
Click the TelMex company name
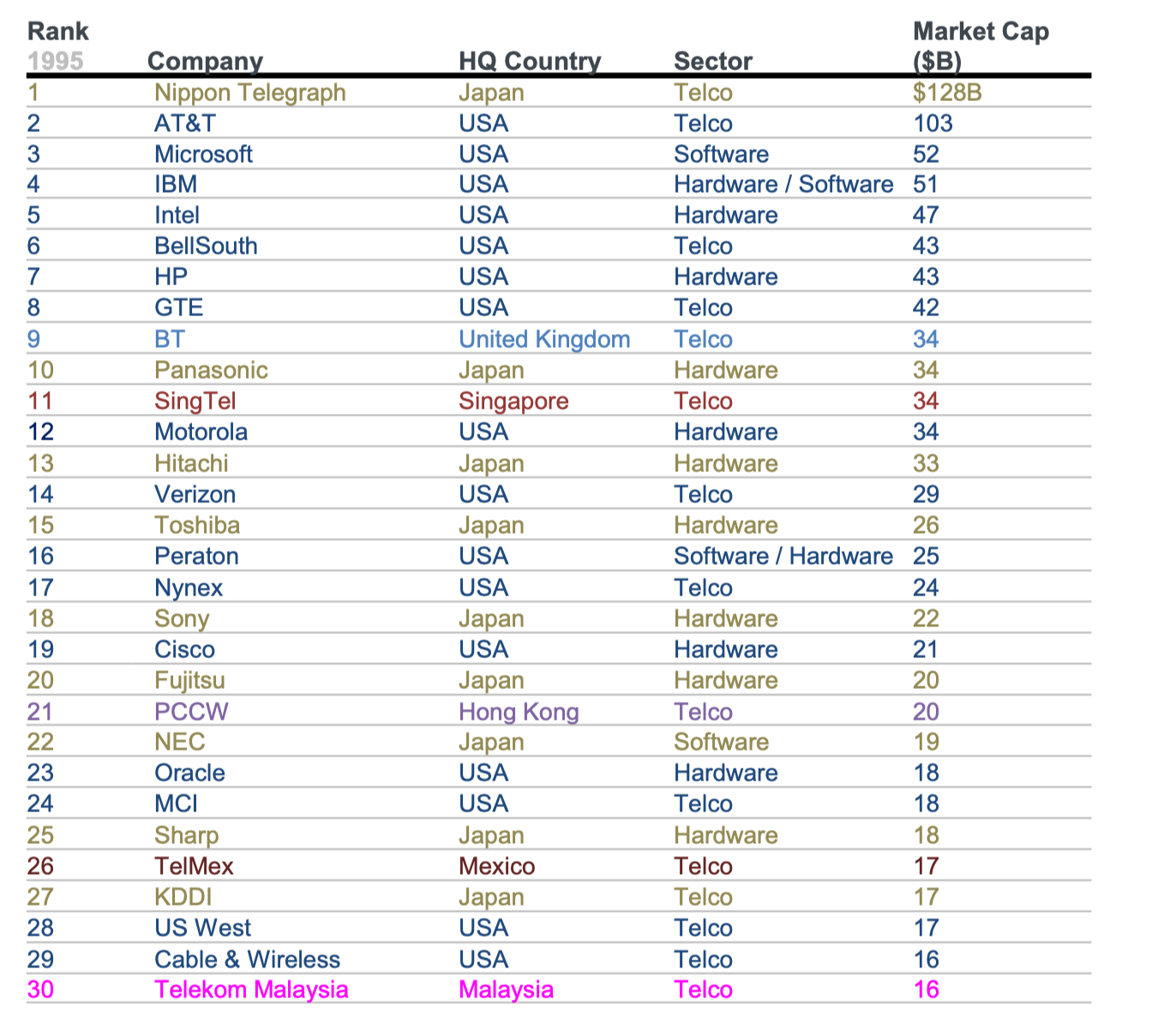194,866
